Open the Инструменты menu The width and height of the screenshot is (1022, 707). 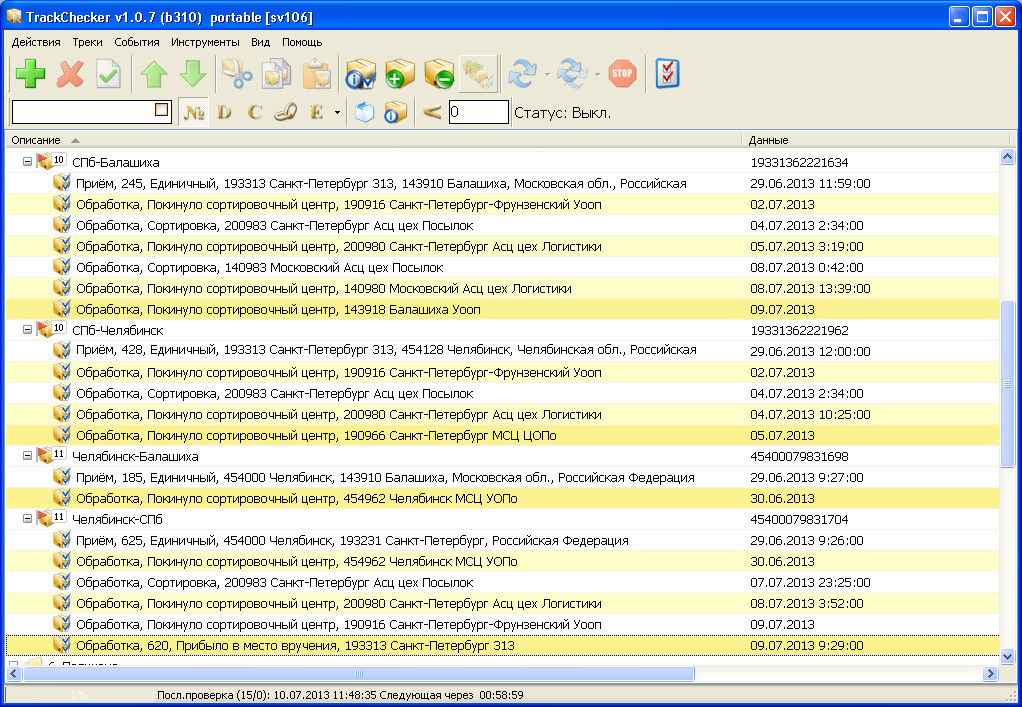pos(204,42)
